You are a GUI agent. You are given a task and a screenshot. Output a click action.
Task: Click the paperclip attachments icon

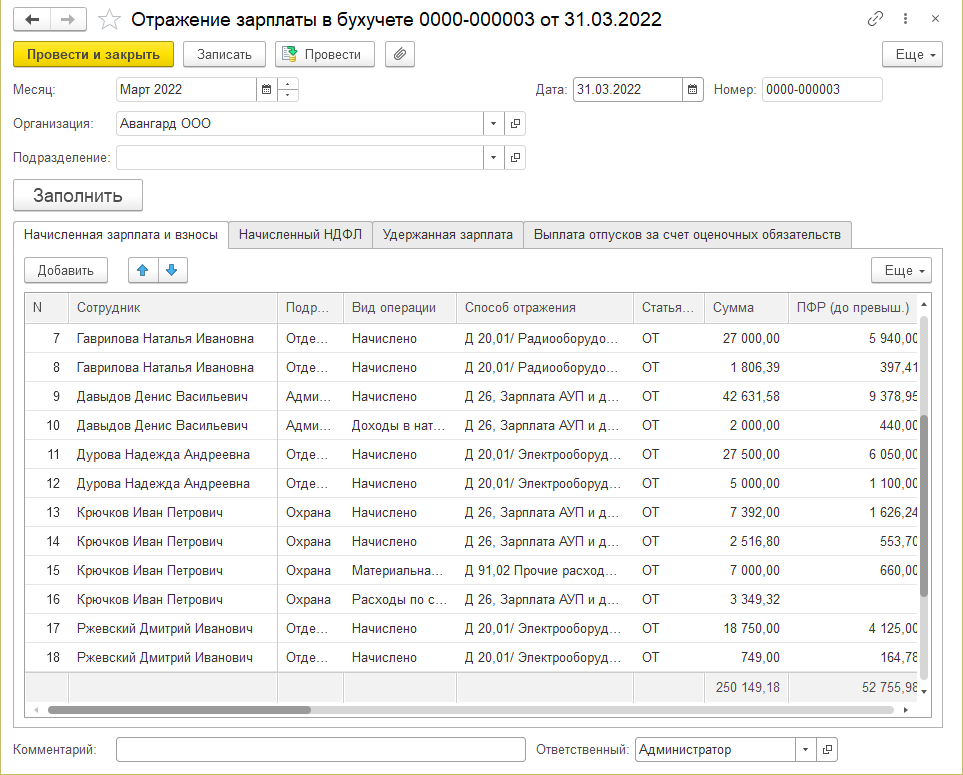[399, 54]
